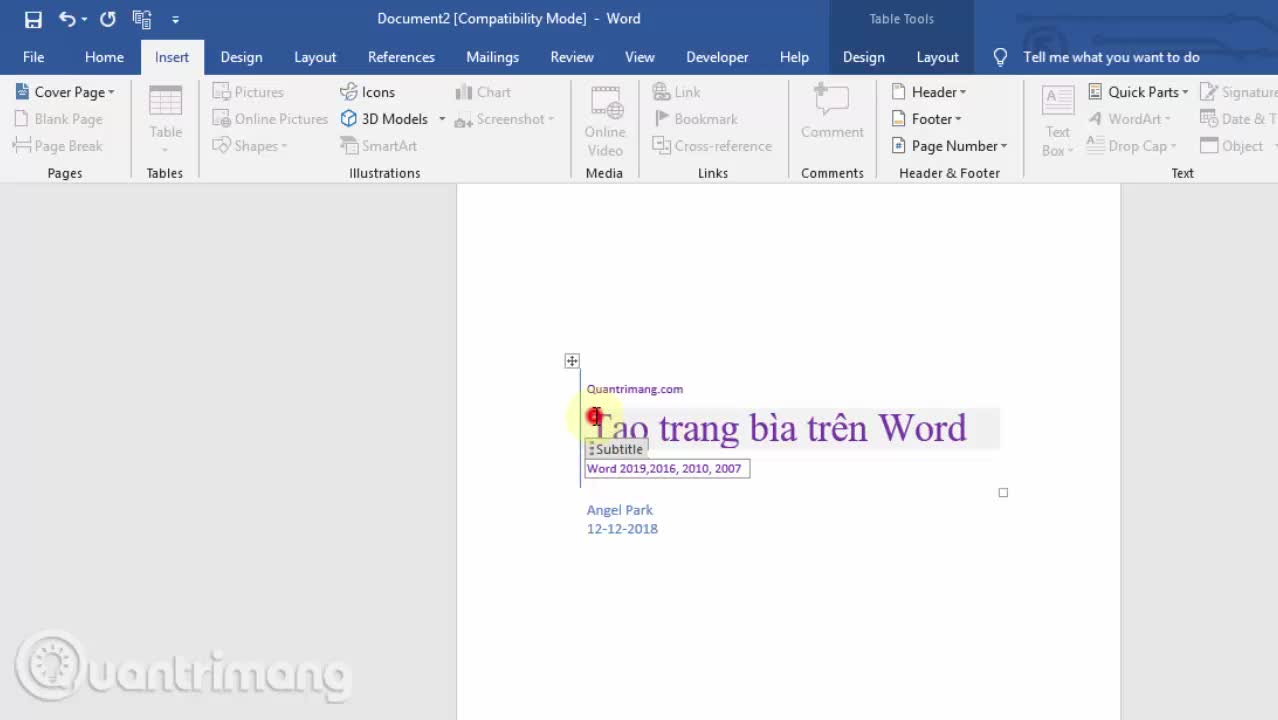1278x720 pixels.
Task: Click the title text Tạo trang bìa trên Word
Action: point(781,428)
